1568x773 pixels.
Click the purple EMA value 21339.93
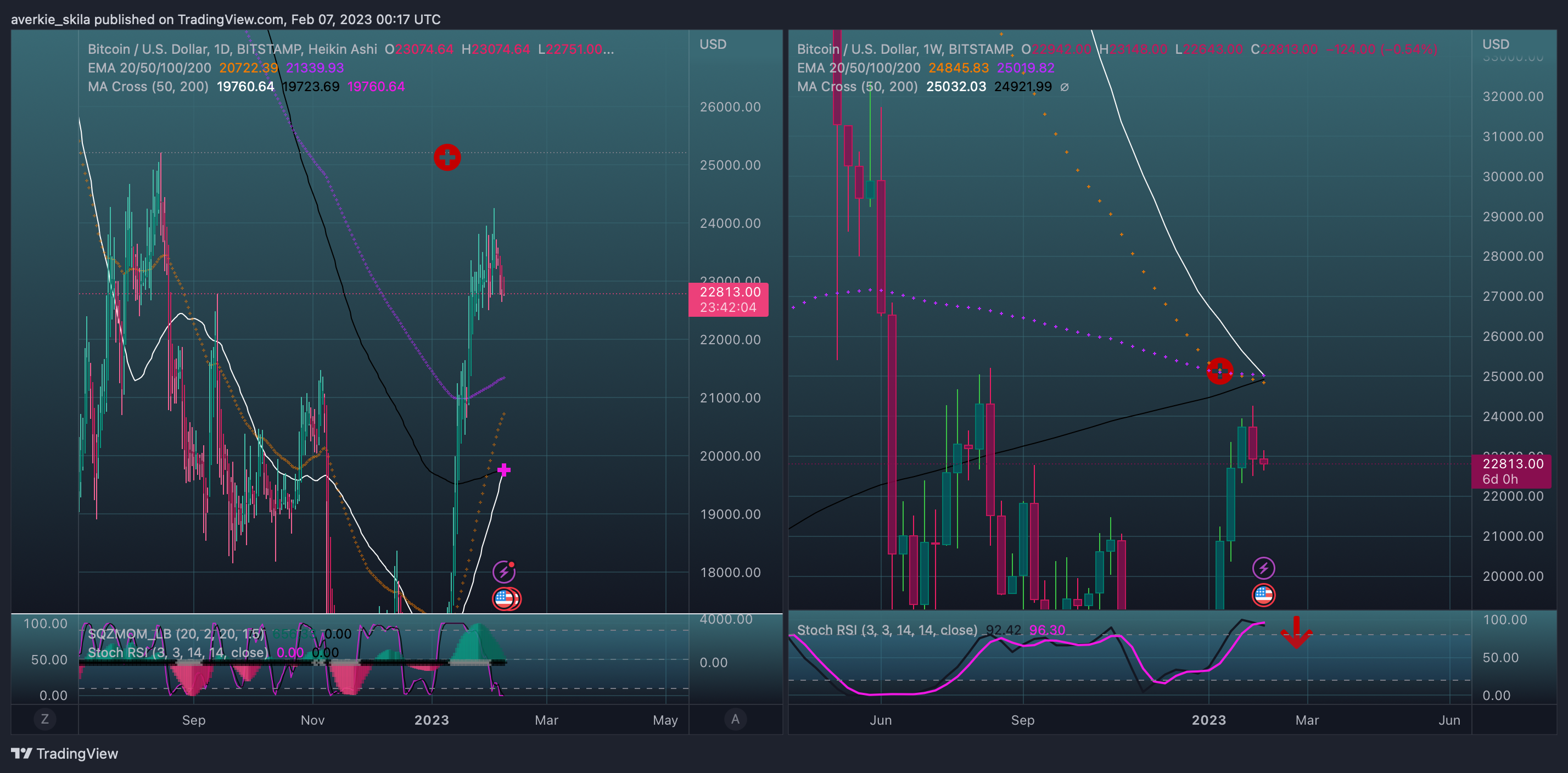(x=315, y=68)
